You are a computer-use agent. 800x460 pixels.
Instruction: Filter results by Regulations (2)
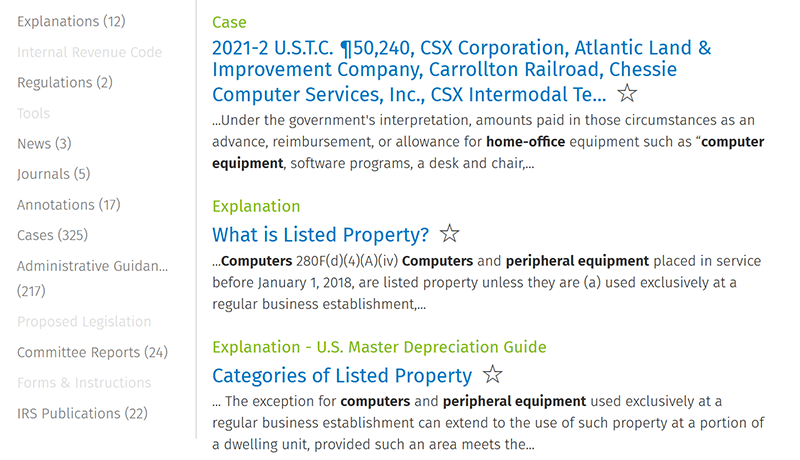point(65,82)
